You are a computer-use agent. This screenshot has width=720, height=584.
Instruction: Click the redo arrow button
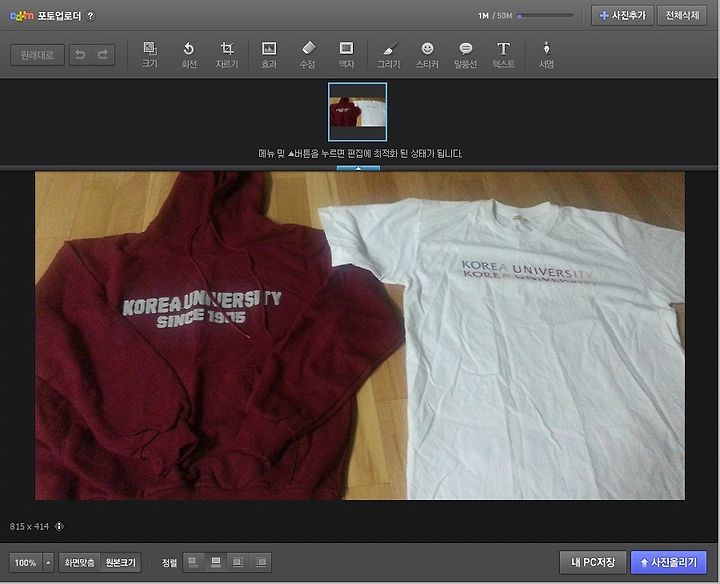(x=103, y=55)
